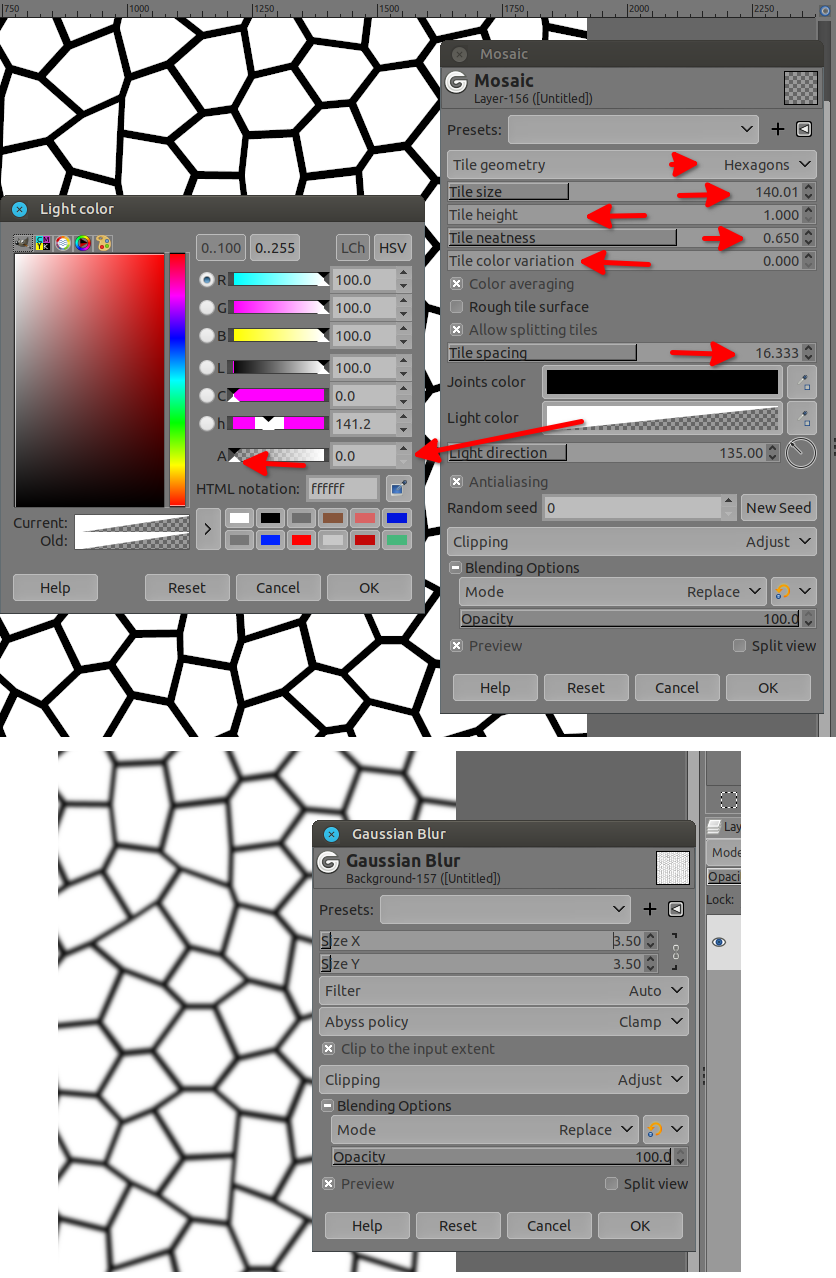Click the Joints color black swatch
836x1278 pixels.
point(663,382)
